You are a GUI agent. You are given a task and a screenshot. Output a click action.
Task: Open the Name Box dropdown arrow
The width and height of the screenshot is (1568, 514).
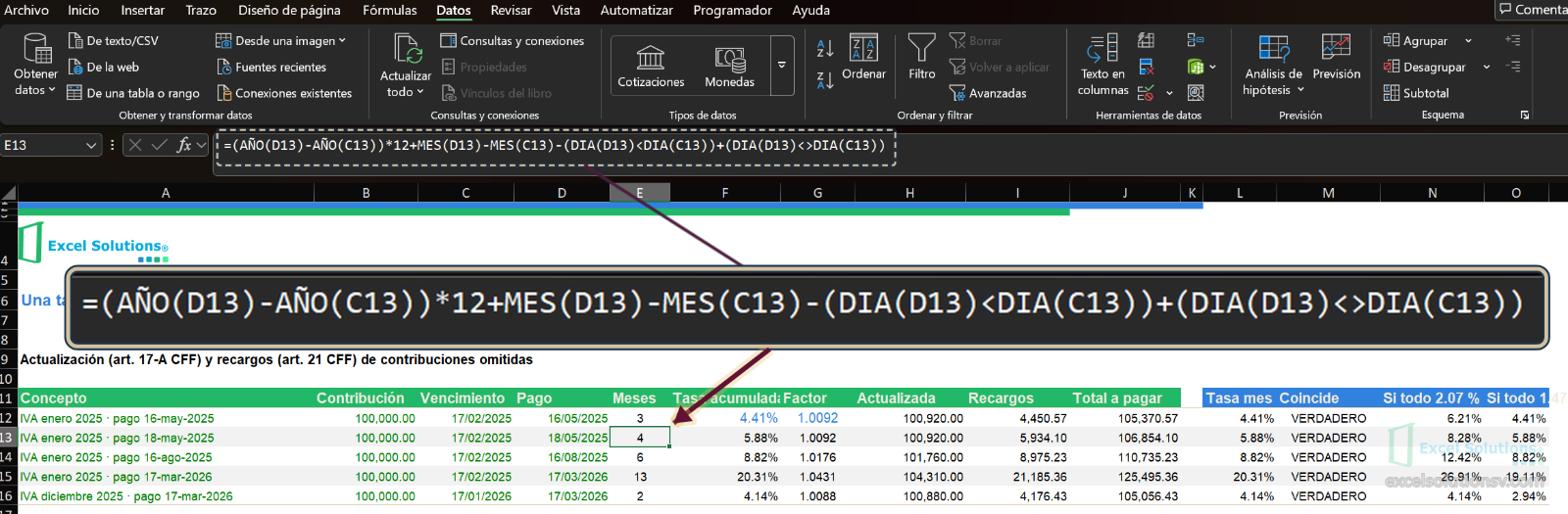[x=91, y=145]
